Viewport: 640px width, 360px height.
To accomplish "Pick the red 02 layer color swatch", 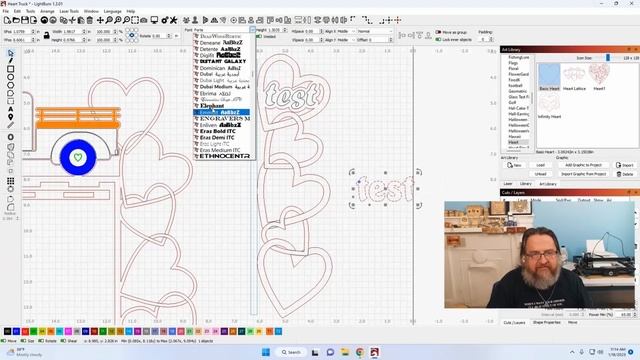I will (25, 331).
